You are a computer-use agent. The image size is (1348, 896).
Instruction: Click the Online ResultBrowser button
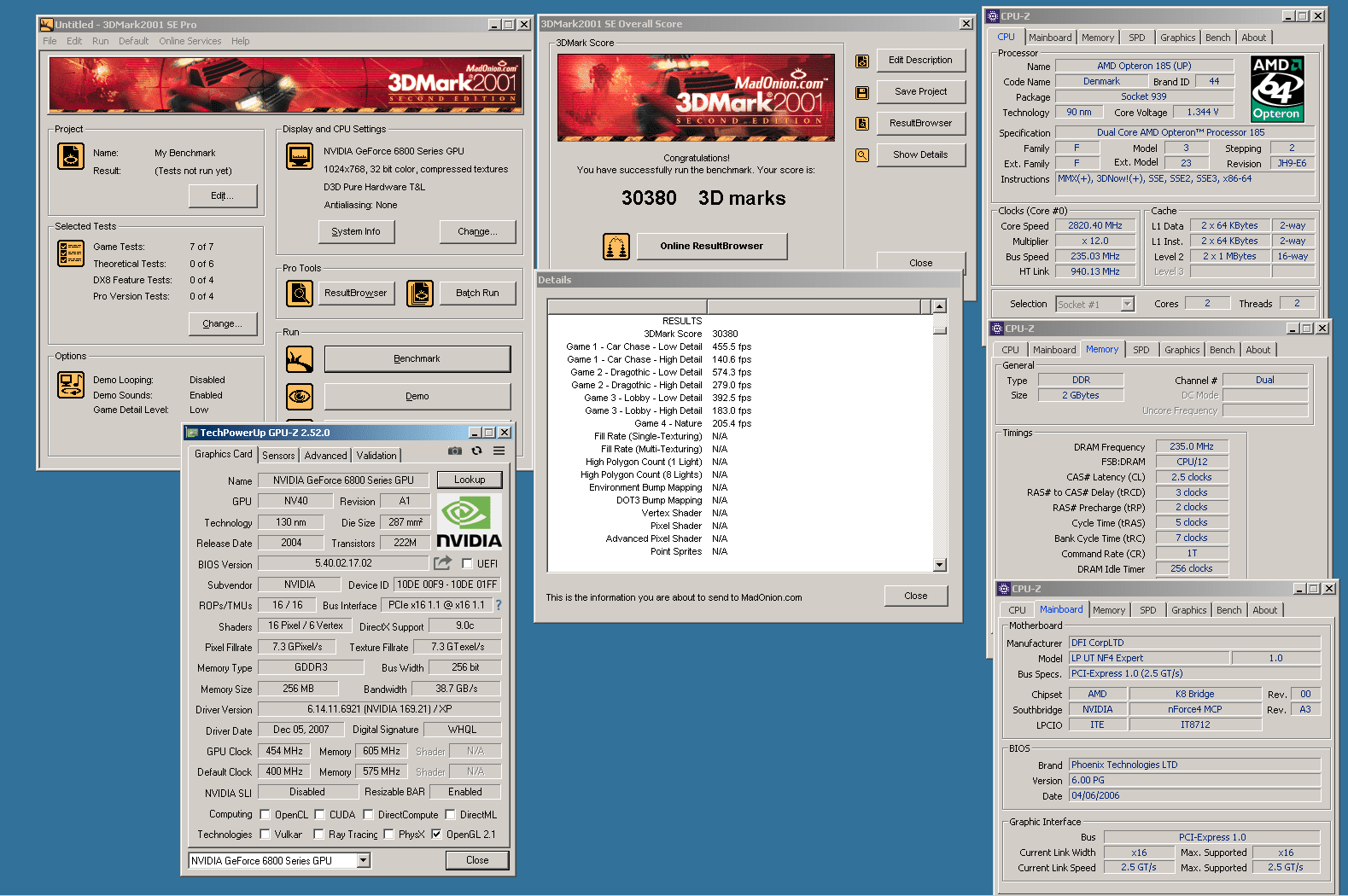point(712,247)
